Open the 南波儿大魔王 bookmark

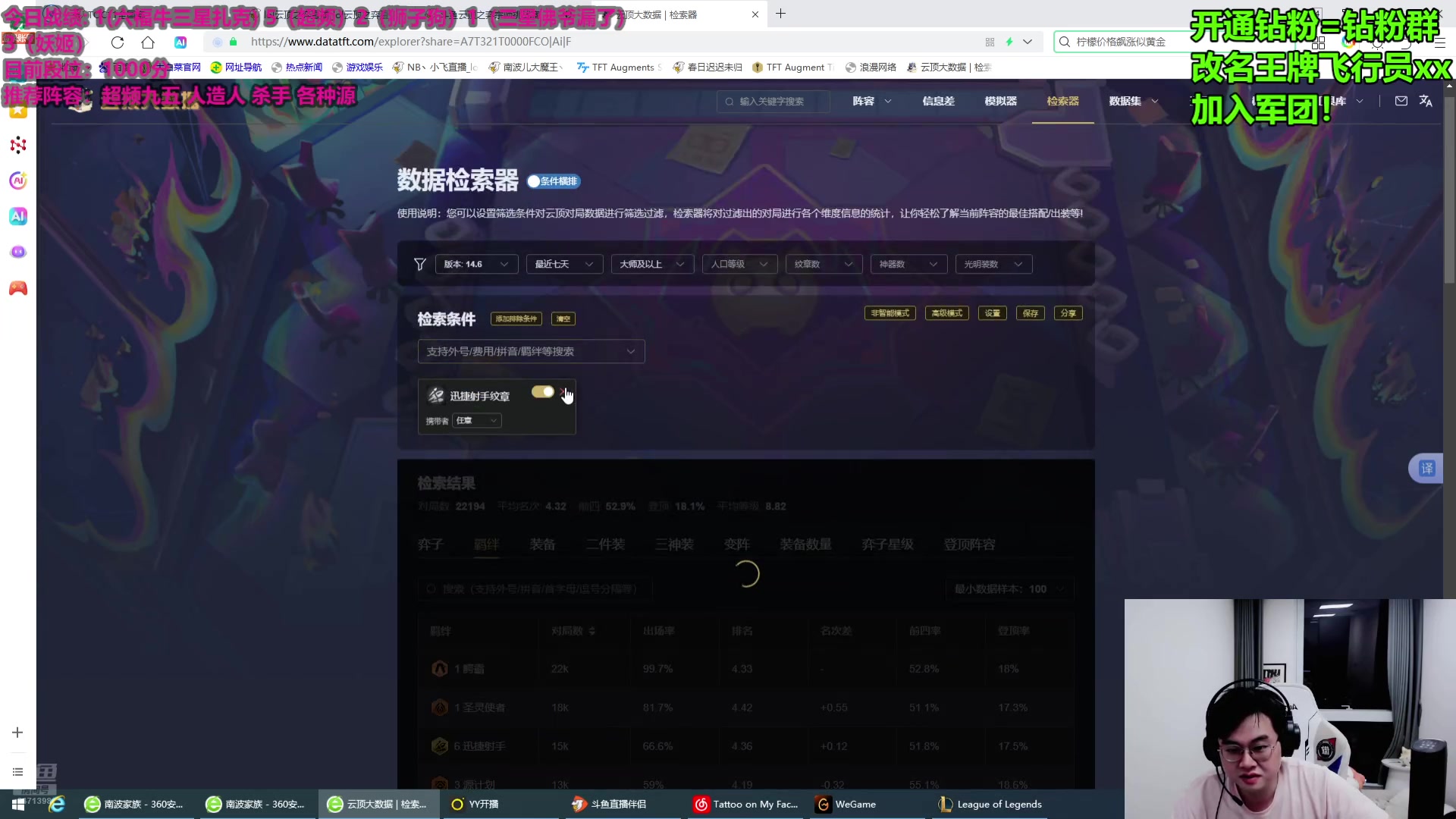click(x=525, y=67)
